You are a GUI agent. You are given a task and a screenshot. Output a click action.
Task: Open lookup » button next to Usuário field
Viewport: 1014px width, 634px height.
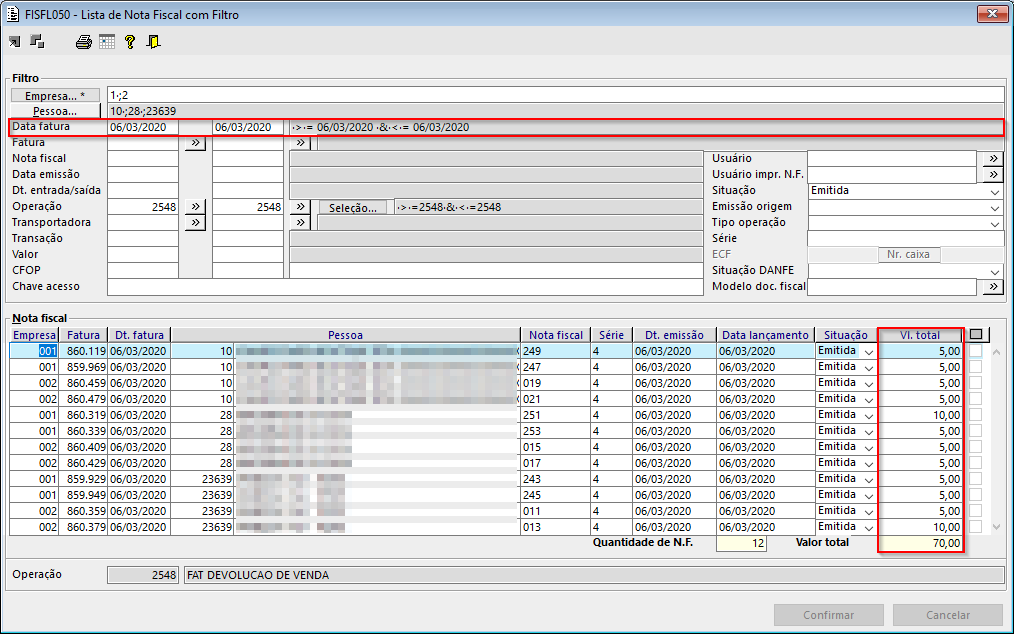[x=993, y=158]
